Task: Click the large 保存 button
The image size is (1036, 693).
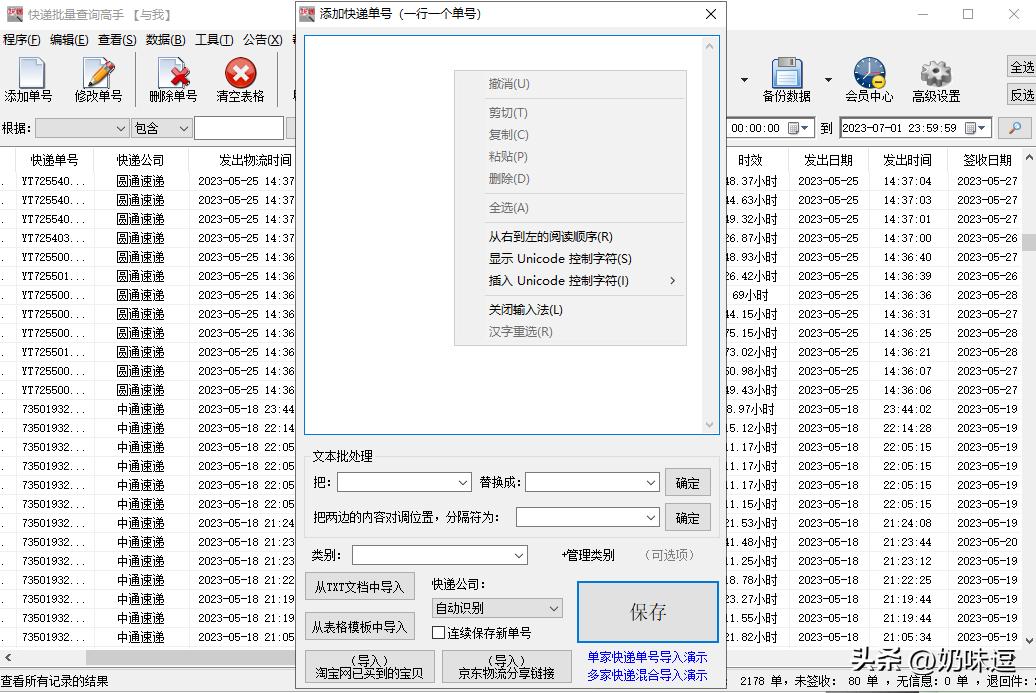Action: coord(648,612)
